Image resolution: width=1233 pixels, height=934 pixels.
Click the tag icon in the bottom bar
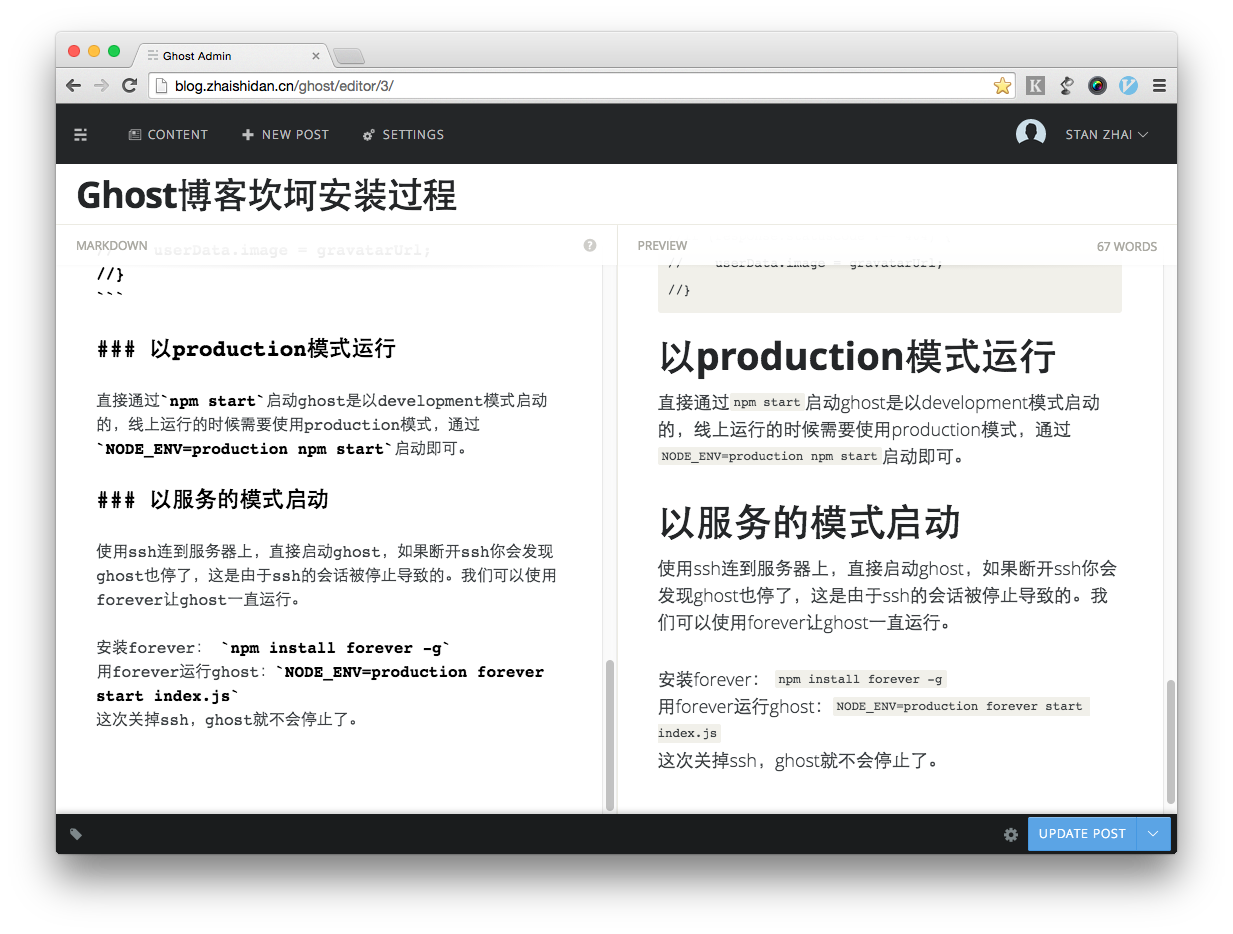pos(76,834)
